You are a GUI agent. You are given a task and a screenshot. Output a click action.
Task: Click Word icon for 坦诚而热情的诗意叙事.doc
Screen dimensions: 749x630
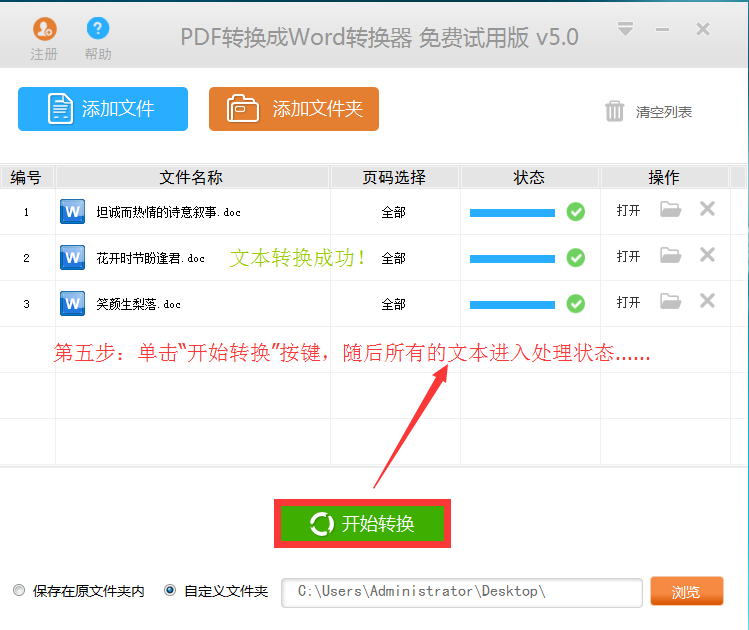73,212
